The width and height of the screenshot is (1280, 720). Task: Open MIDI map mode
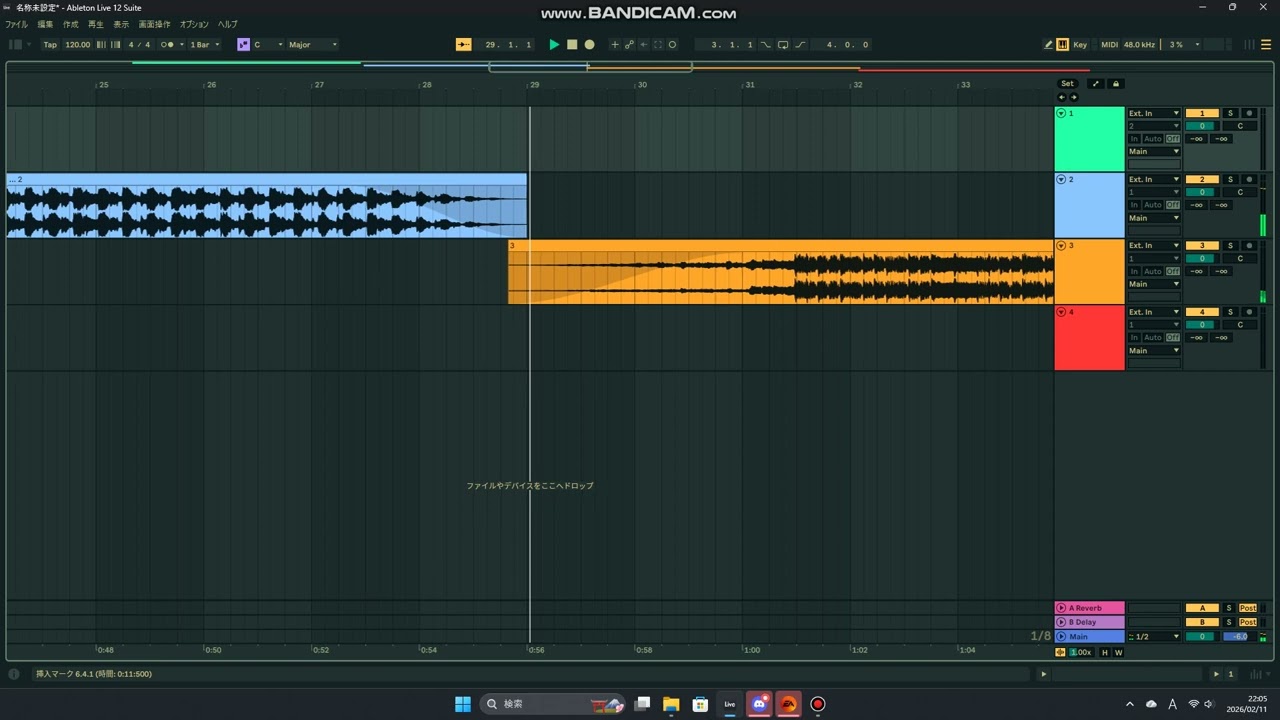point(1109,45)
